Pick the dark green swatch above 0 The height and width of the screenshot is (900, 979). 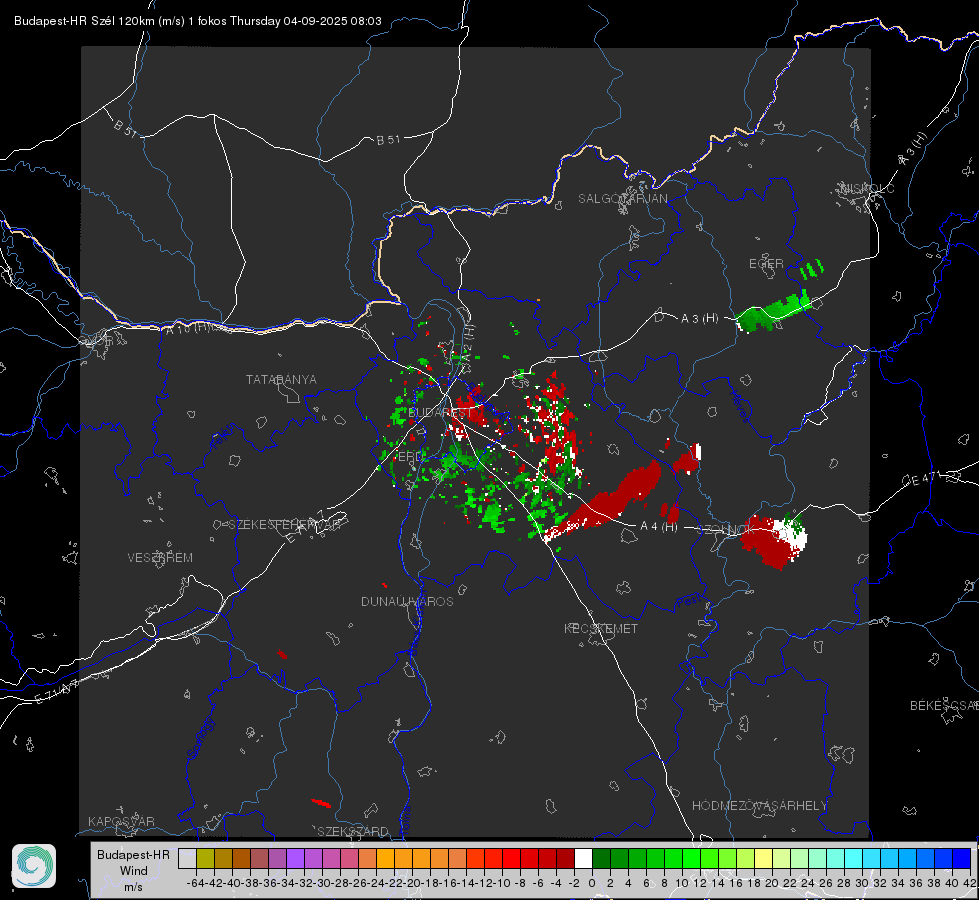[601, 859]
